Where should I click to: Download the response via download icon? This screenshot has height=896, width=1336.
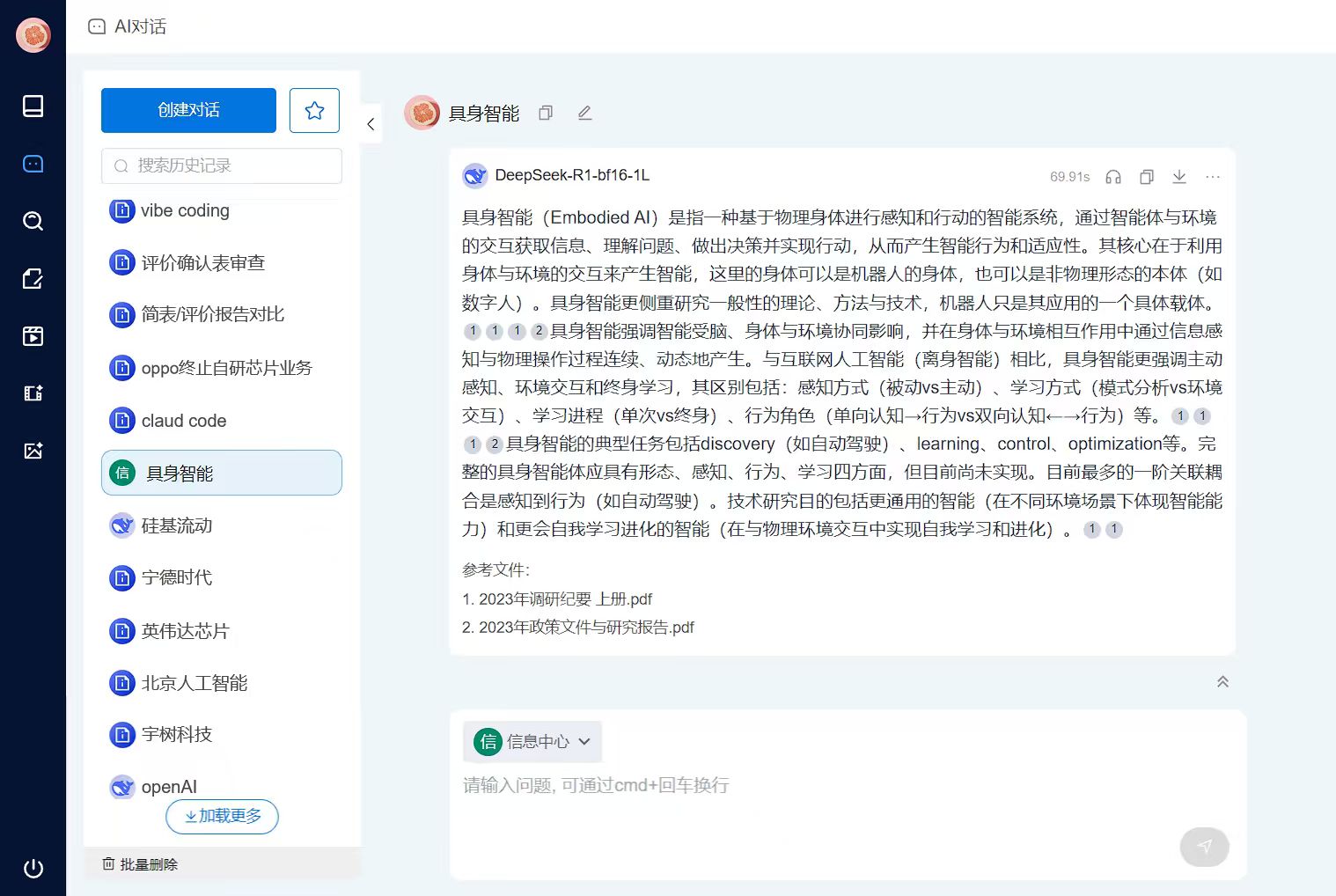pos(1179,176)
